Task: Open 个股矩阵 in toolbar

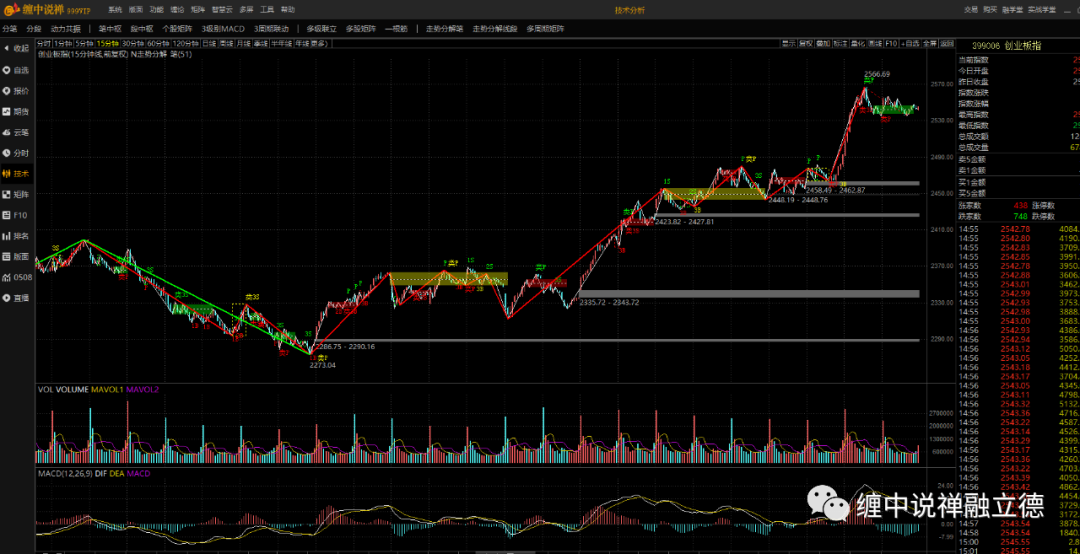Action: (177, 29)
